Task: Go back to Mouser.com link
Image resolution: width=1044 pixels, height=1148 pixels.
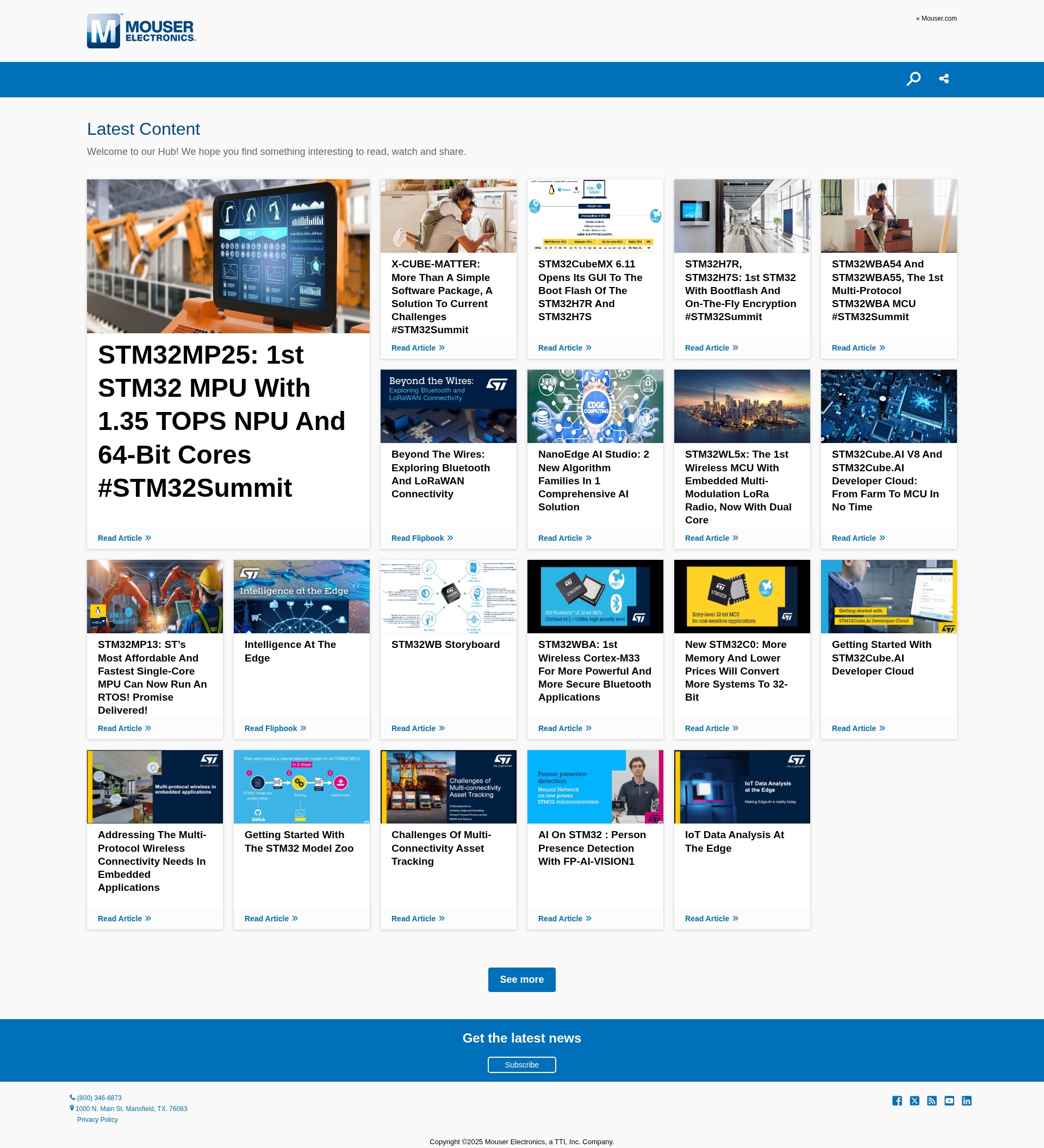Action: (x=936, y=18)
